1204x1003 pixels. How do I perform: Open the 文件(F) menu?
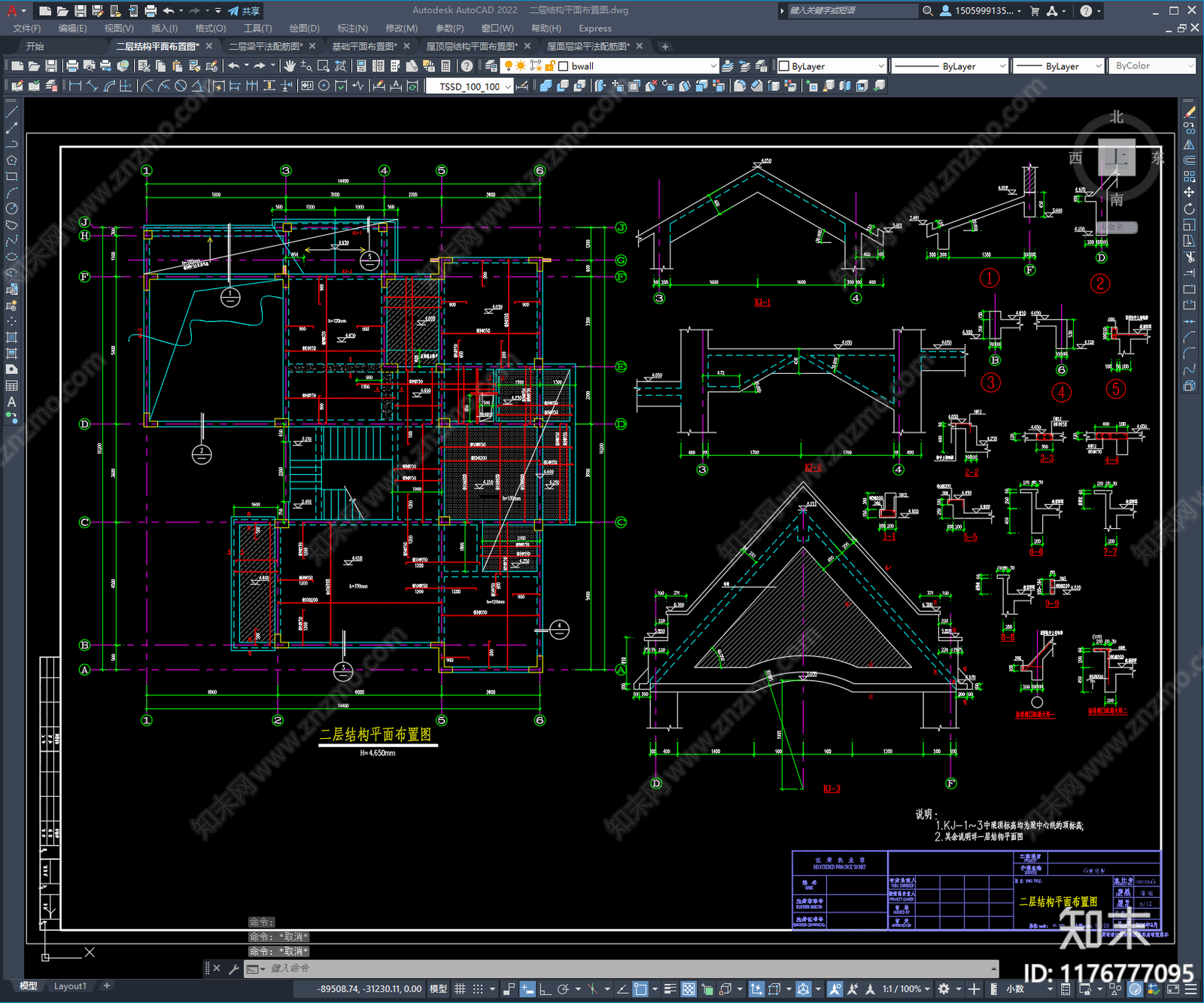[27, 28]
